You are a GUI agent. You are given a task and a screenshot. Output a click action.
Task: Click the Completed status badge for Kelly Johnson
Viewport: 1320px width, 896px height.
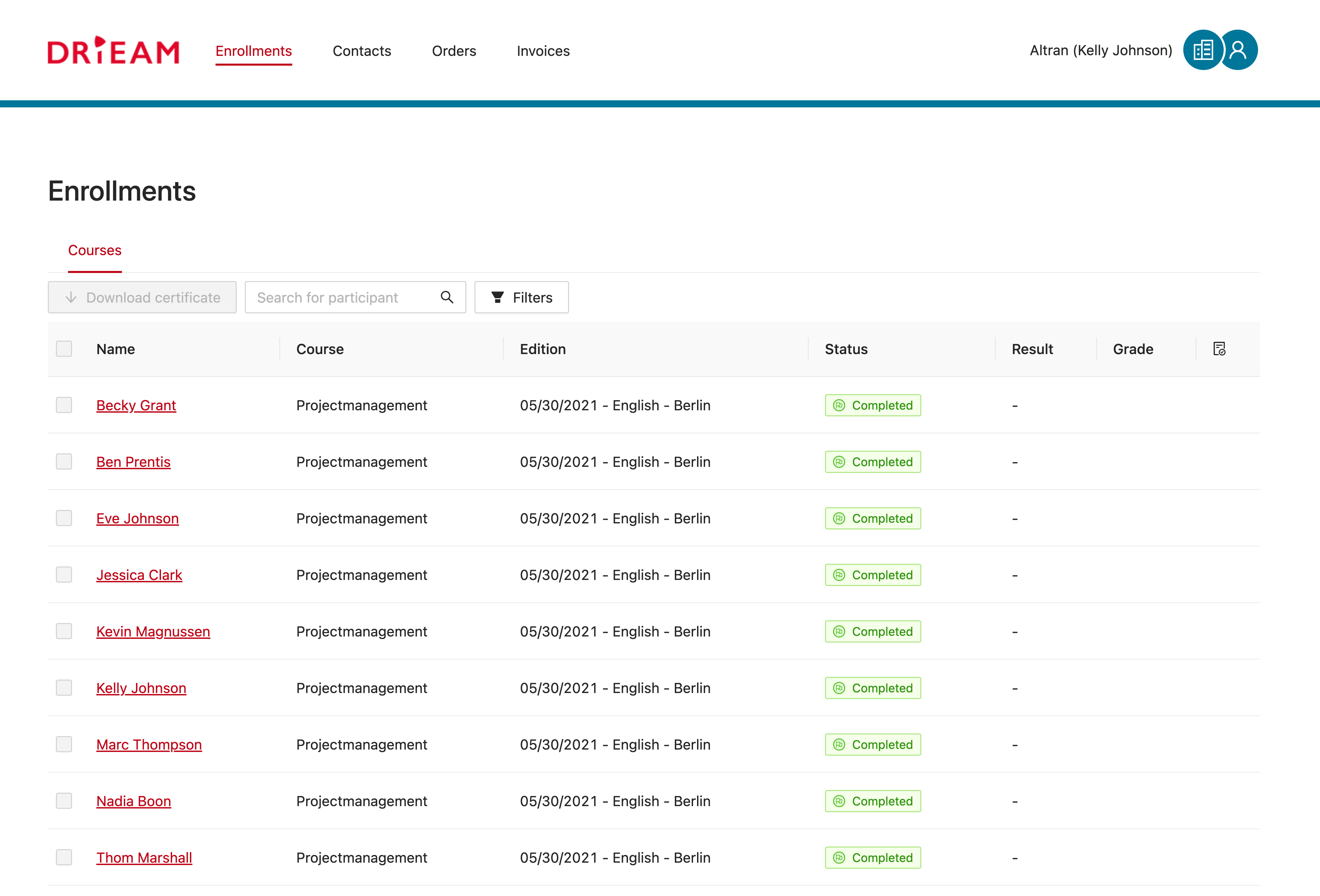pyautogui.click(x=872, y=688)
